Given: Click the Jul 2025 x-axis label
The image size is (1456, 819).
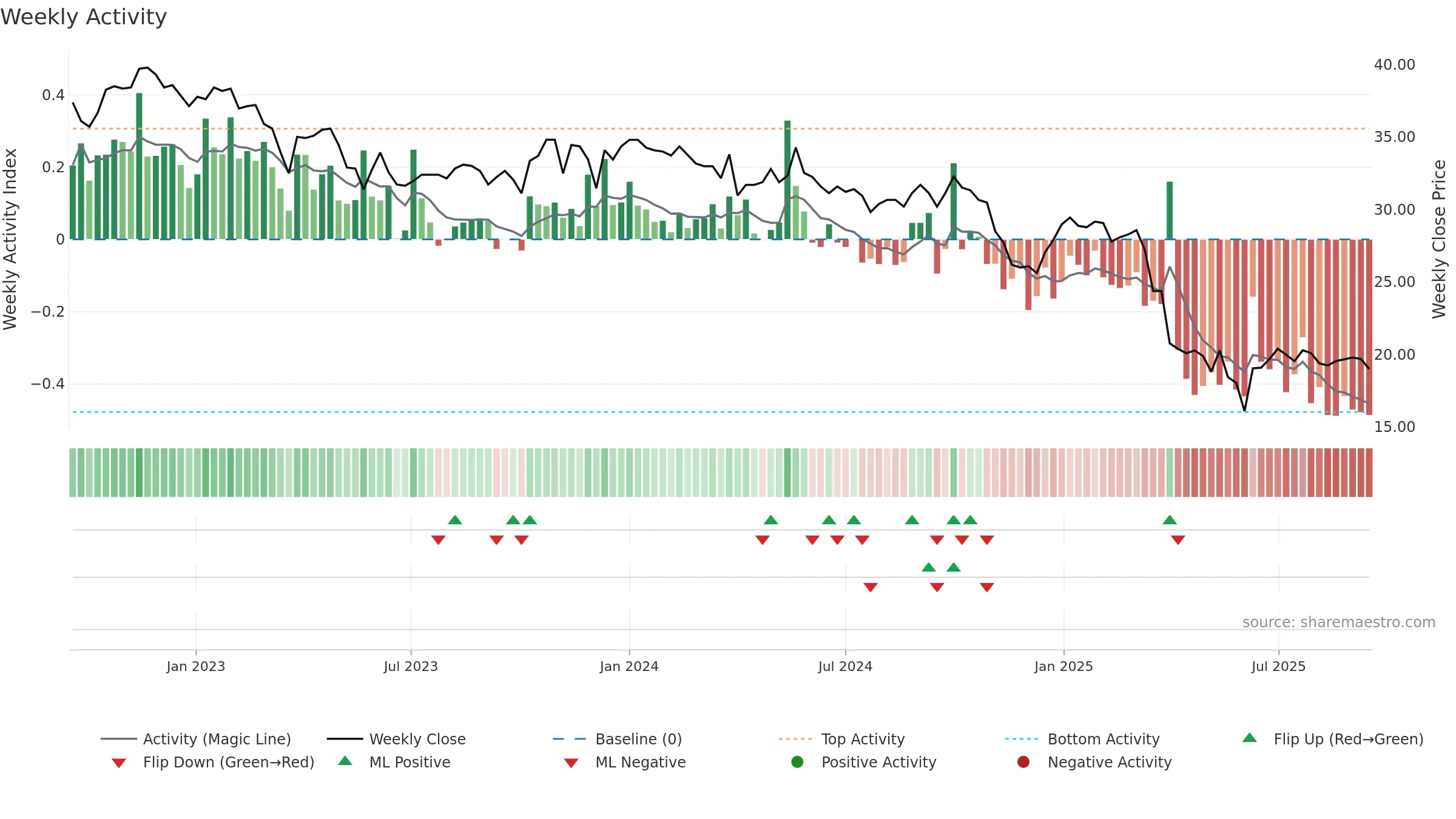Looking at the screenshot, I should 1278,666.
